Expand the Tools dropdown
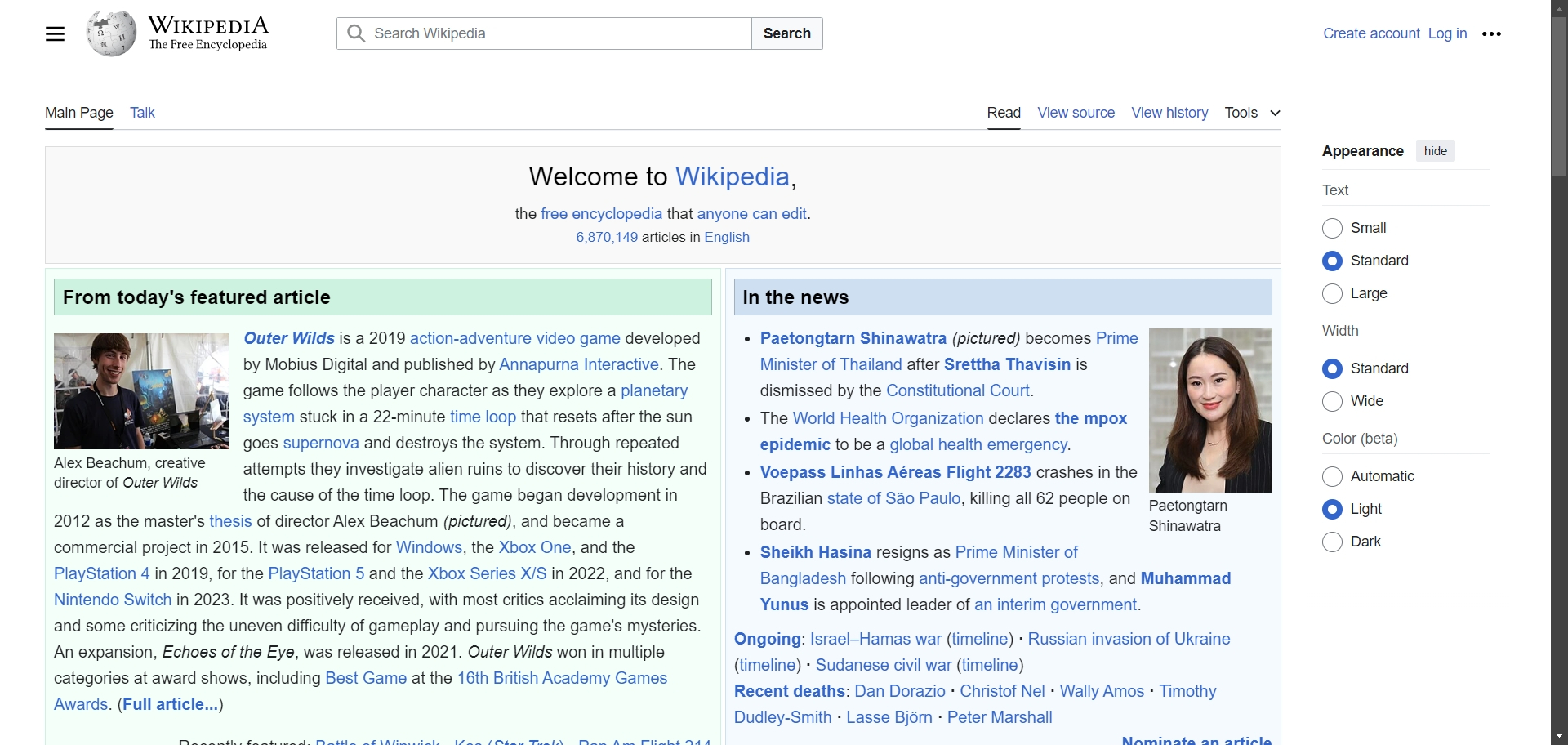Image resolution: width=1568 pixels, height=745 pixels. coord(1252,113)
